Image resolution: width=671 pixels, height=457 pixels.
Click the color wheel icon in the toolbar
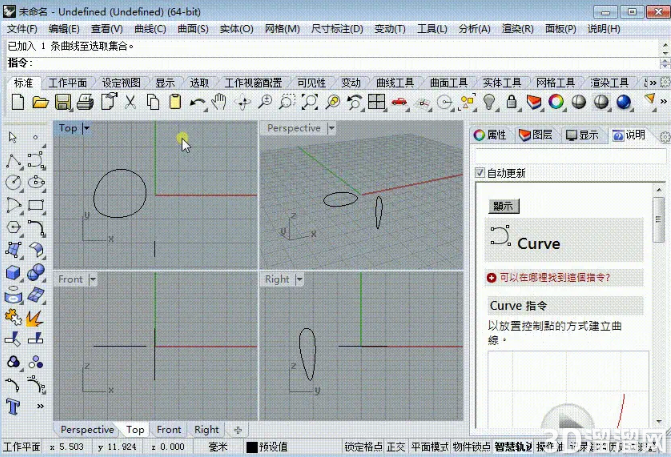(x=556, y=102)
